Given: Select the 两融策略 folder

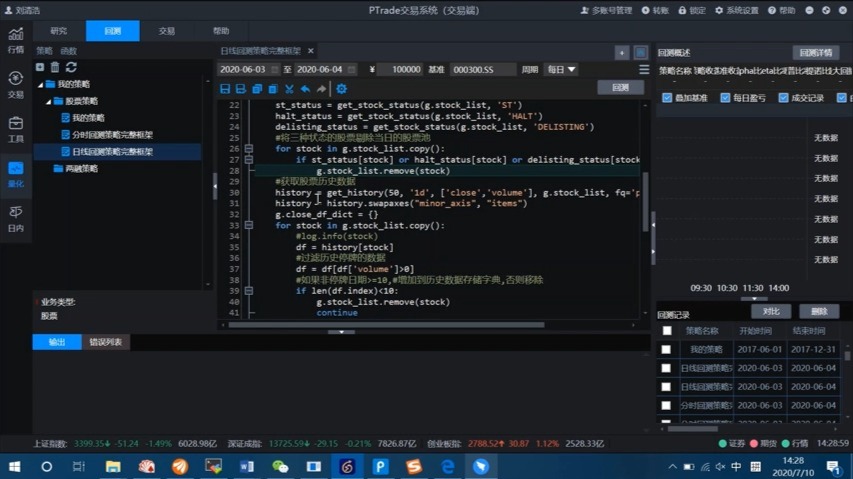Looking at the screenshot, I should pos(81,169).
